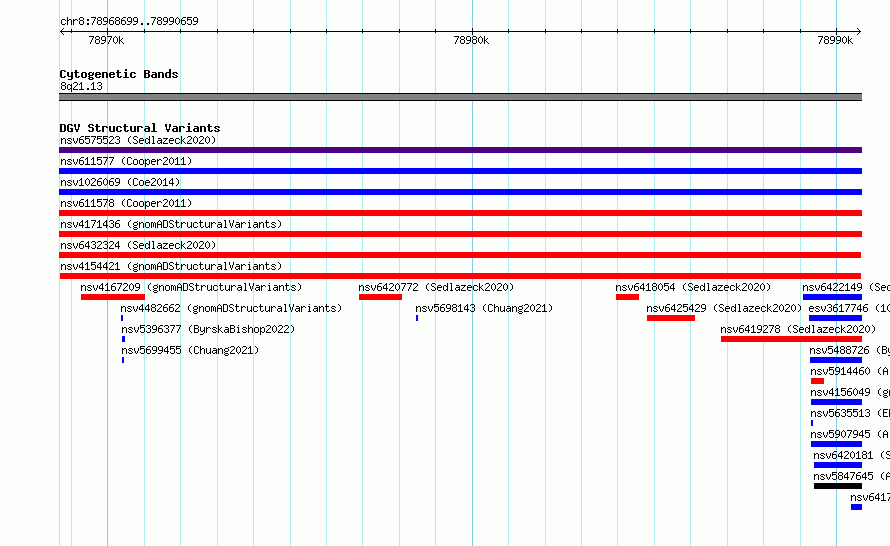Click the small red nsv5914460 bar
This screenshot has height=546, width=890.
(x=817, y=381)
